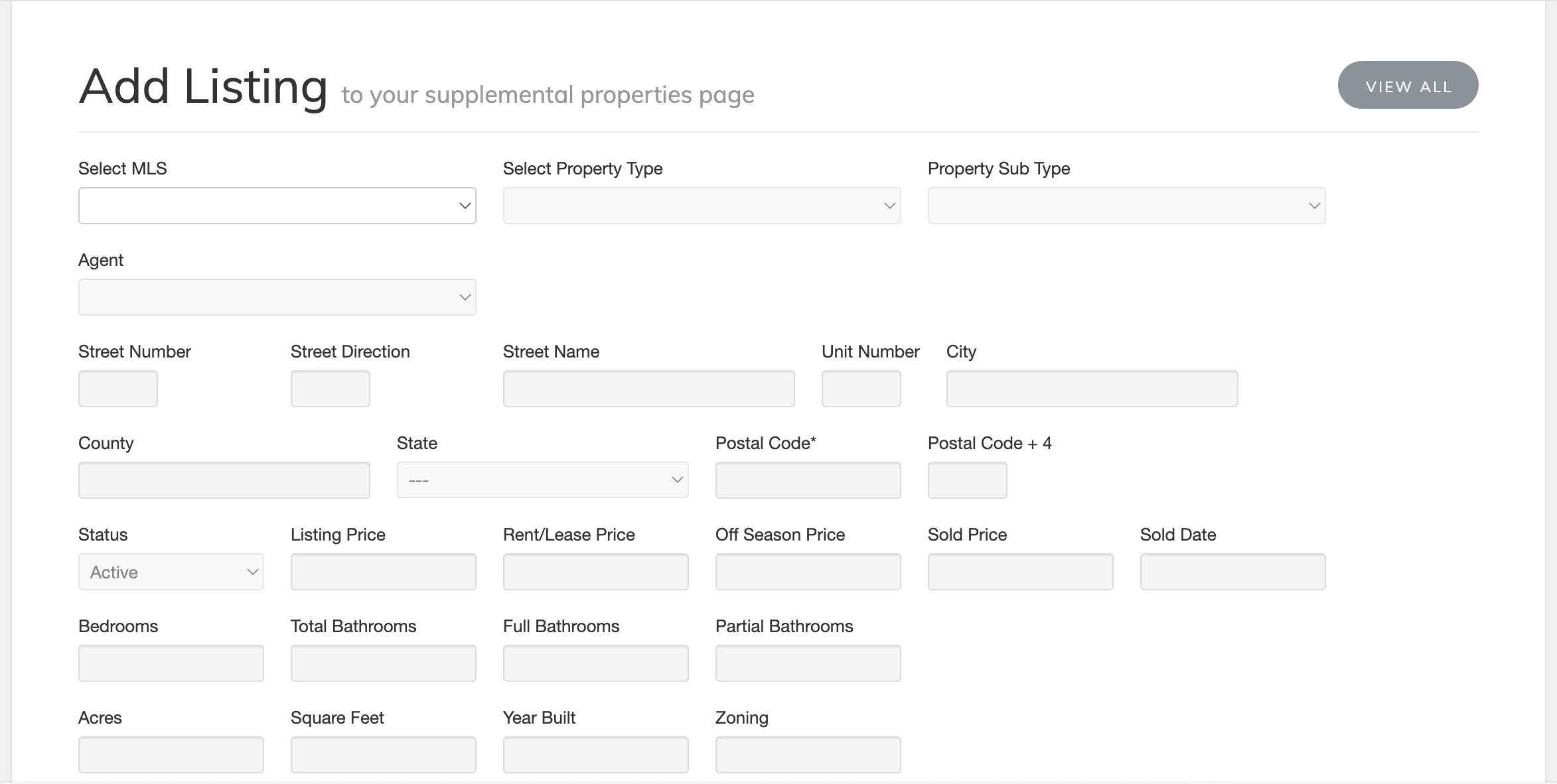1557x784 pixels.
Task: Focus the required Postal Code field
Action: 808,480
